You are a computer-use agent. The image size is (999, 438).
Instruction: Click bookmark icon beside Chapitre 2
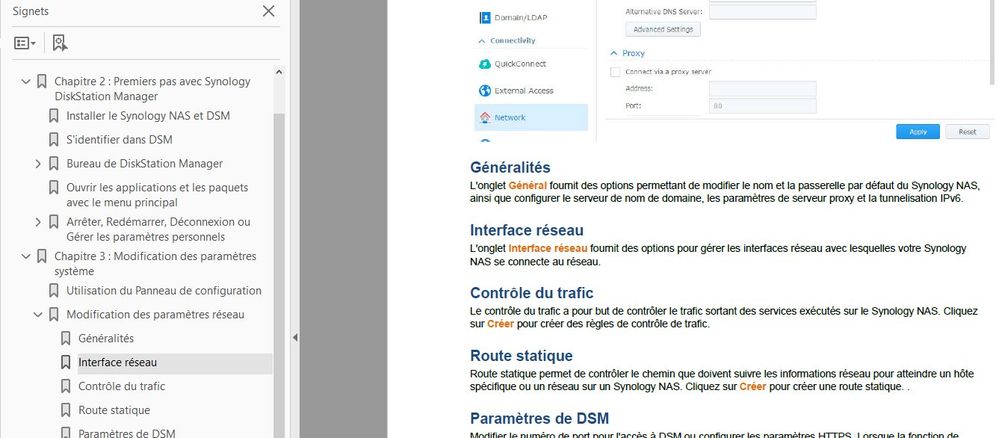point(42,82)
